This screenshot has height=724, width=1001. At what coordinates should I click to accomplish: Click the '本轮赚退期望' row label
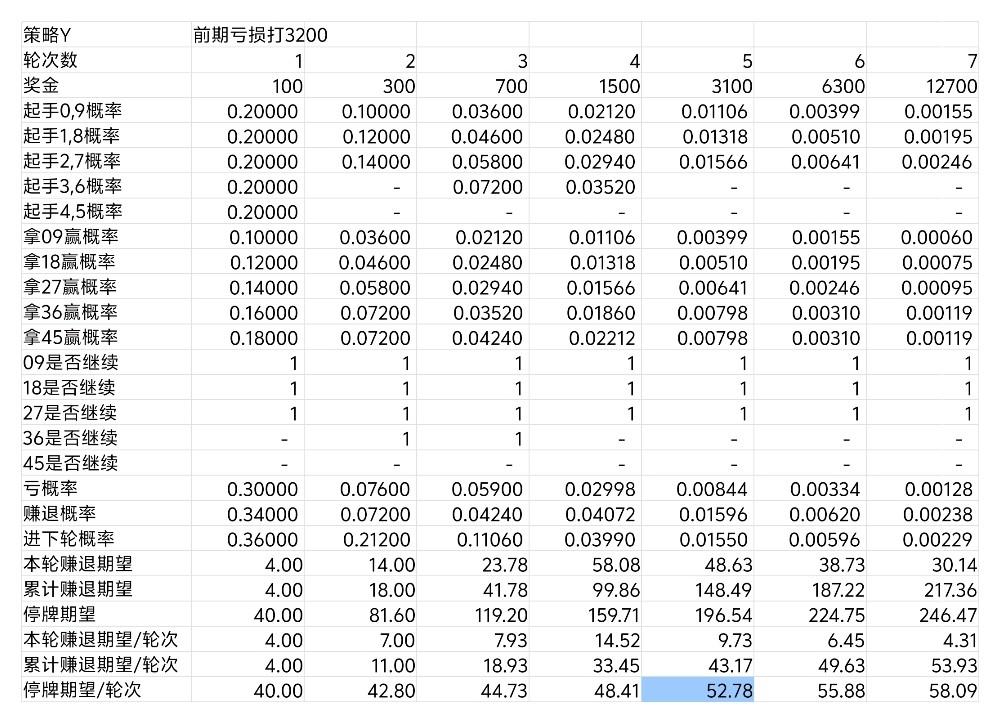[78, 564]
